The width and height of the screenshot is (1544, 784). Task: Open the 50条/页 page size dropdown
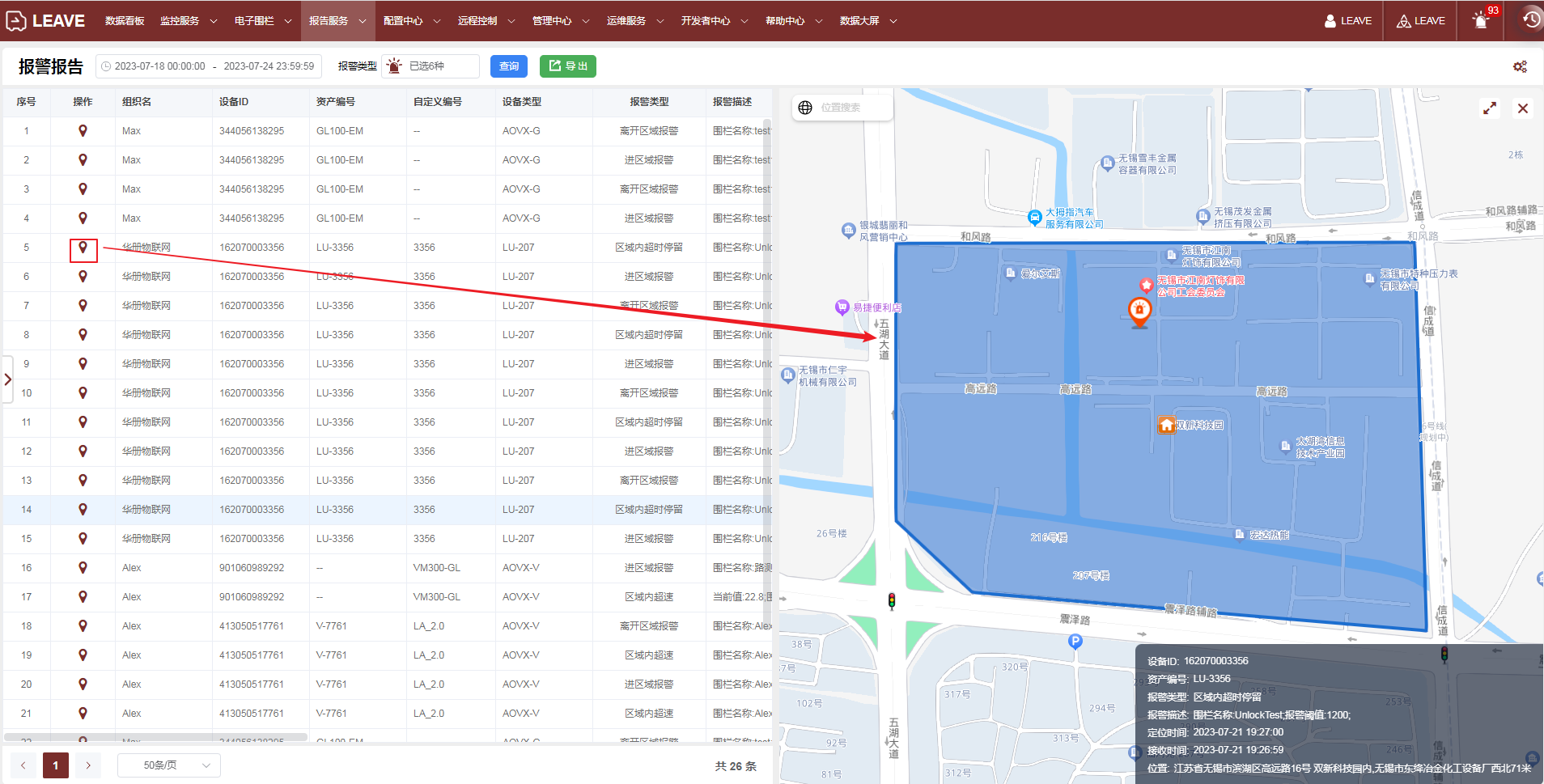pyautogui.click(x=169, y=765)
